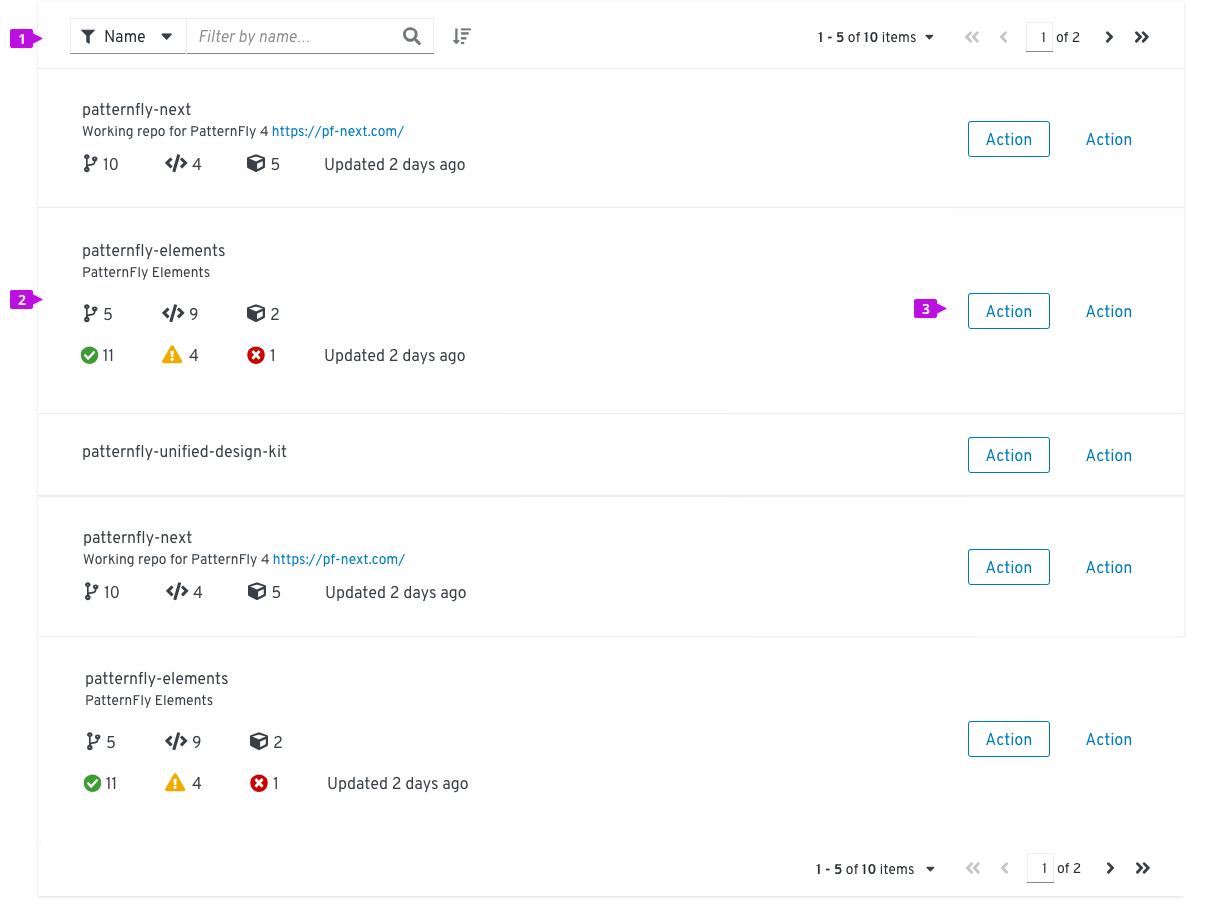Screen dimensions: 1209x900
Task: Expand bottom '1 - 5 of 10 items' dropdown
Action: (875, 869)
